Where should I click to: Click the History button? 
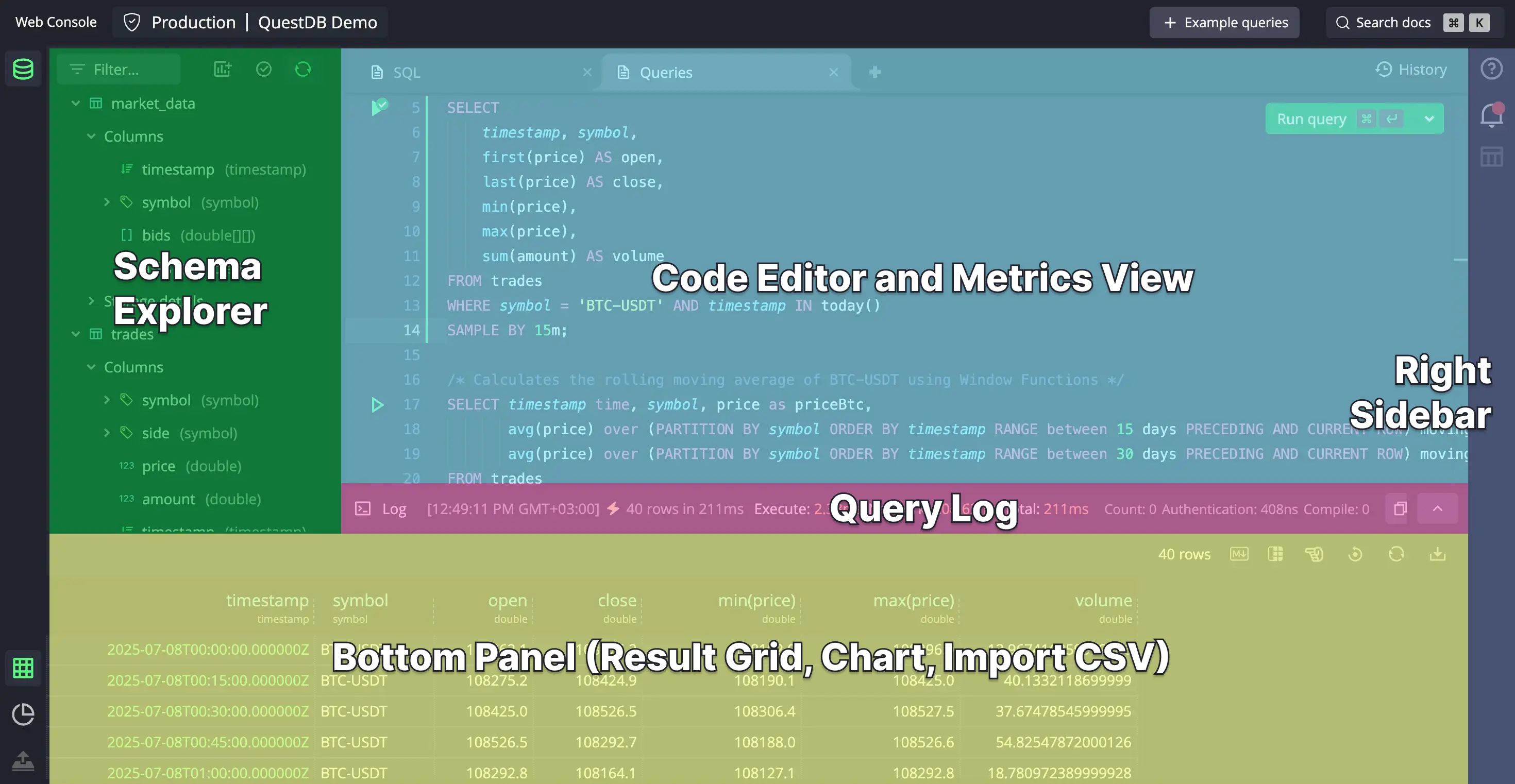1411,69
